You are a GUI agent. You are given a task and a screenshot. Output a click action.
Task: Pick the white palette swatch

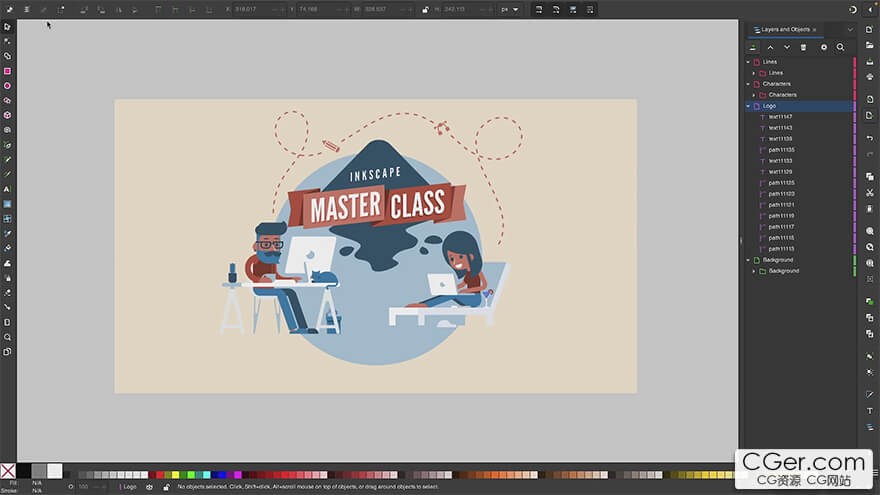54,471
